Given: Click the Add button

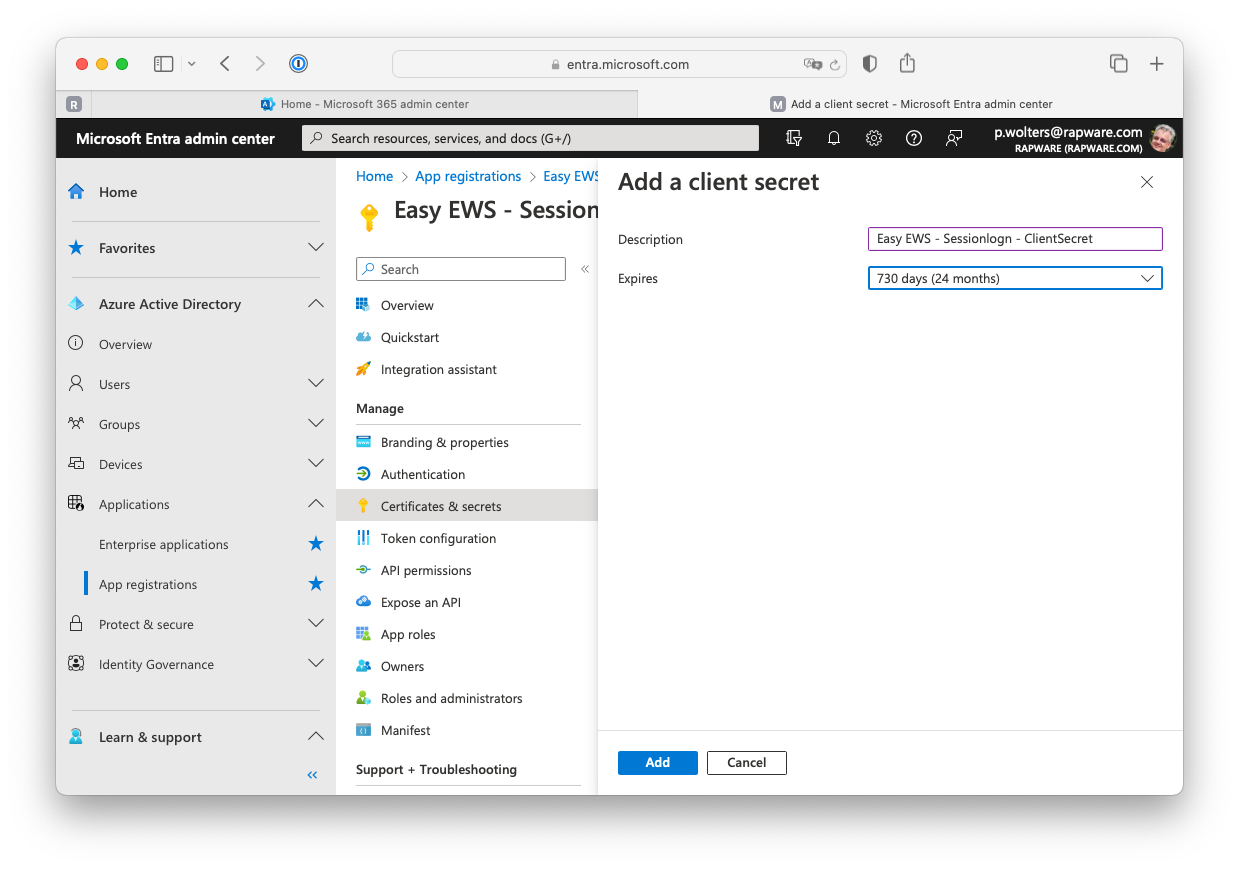Looking at the screenshot, I should [x=658, y=762].
